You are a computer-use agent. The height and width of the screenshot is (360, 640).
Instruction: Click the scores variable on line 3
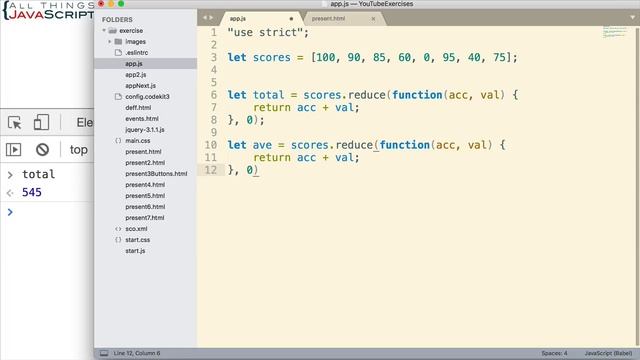[271, 58]
